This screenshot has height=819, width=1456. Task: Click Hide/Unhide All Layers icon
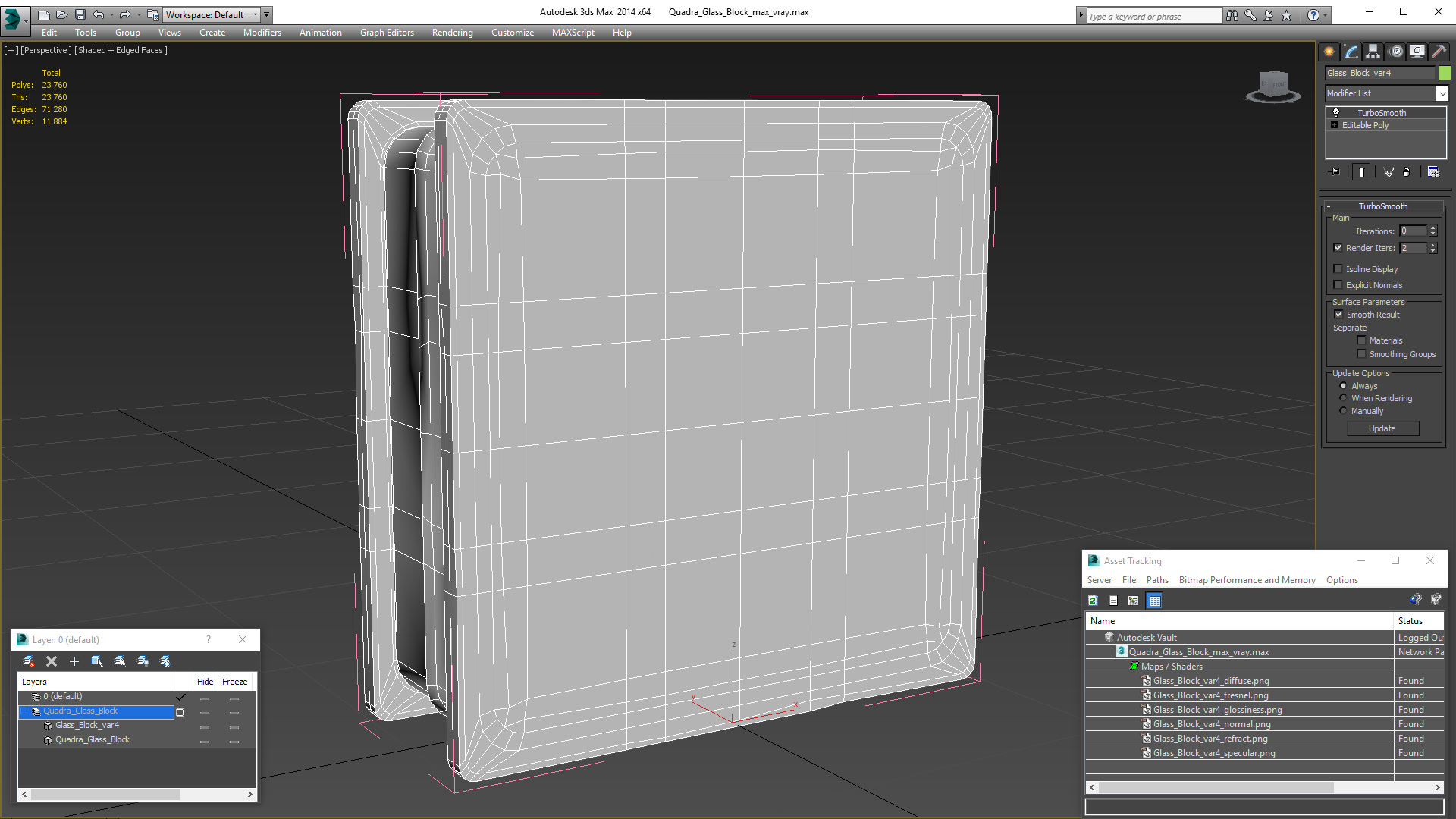(143, 661)
